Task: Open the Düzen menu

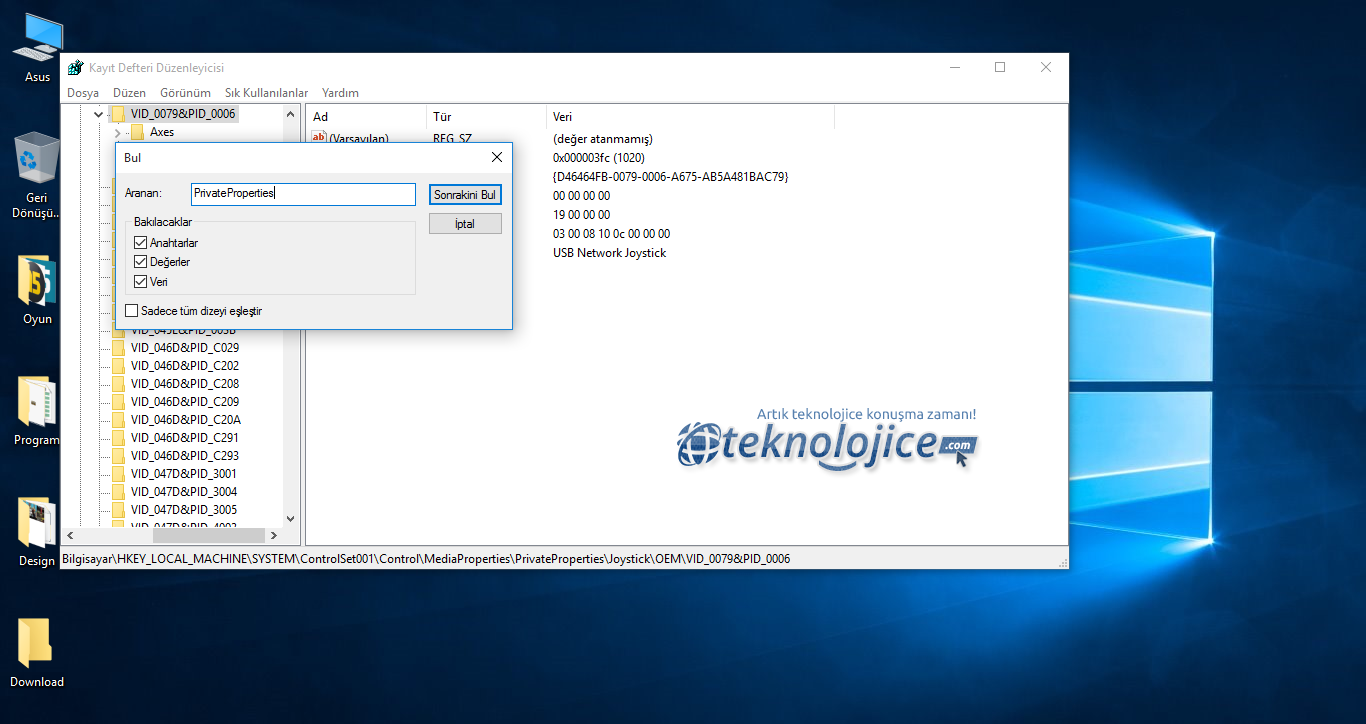Action: (x=129, y=92)
